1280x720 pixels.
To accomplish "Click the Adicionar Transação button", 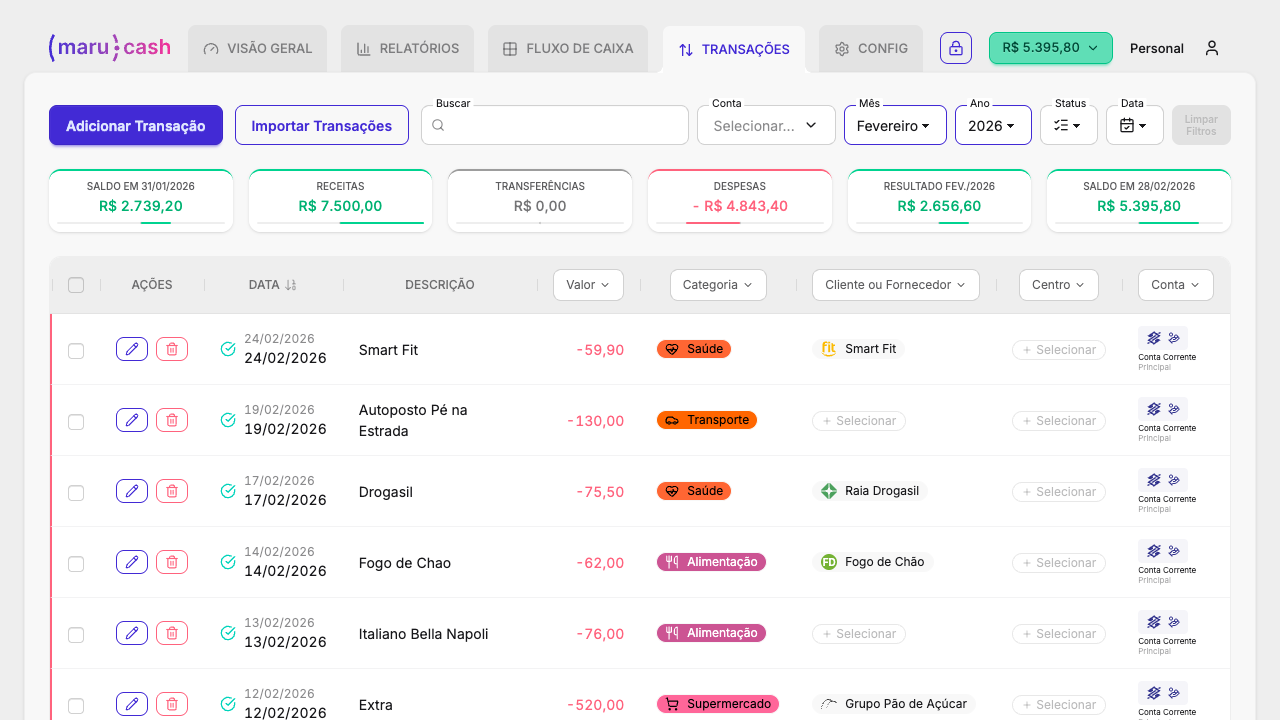I will [136, 125].
